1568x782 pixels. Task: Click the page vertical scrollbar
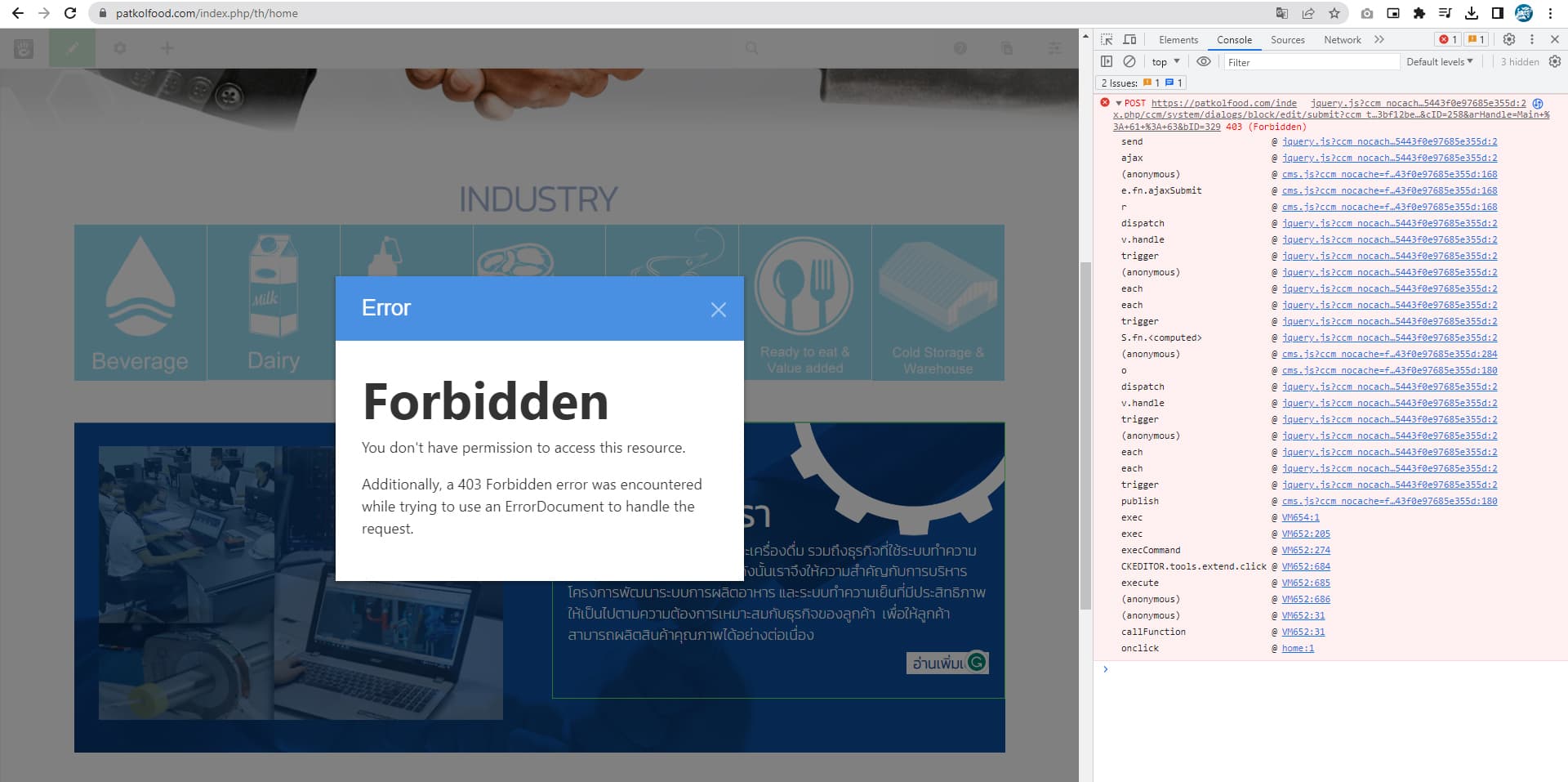coord(1085,435)
